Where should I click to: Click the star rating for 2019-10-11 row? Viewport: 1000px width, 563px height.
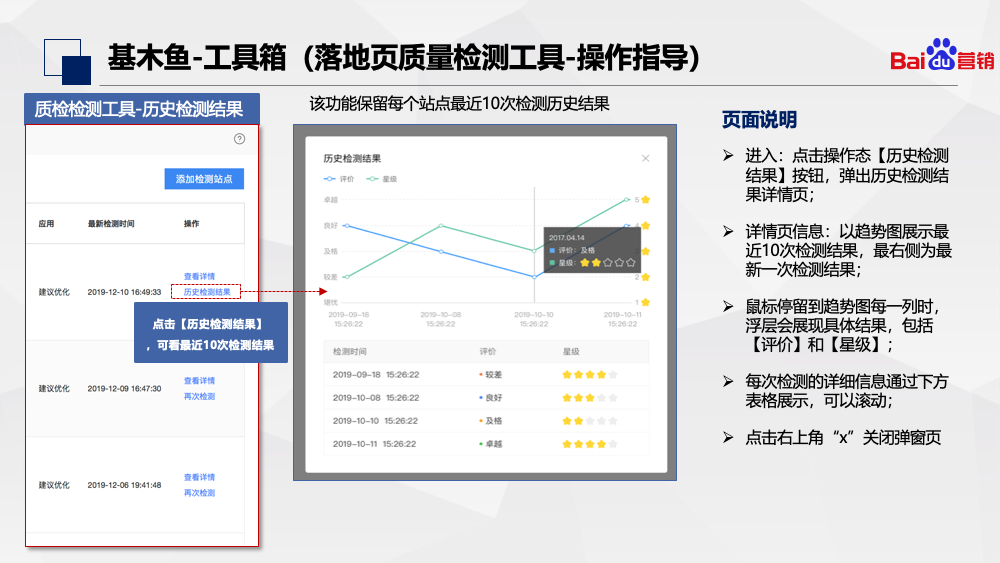tap(590, 444)
